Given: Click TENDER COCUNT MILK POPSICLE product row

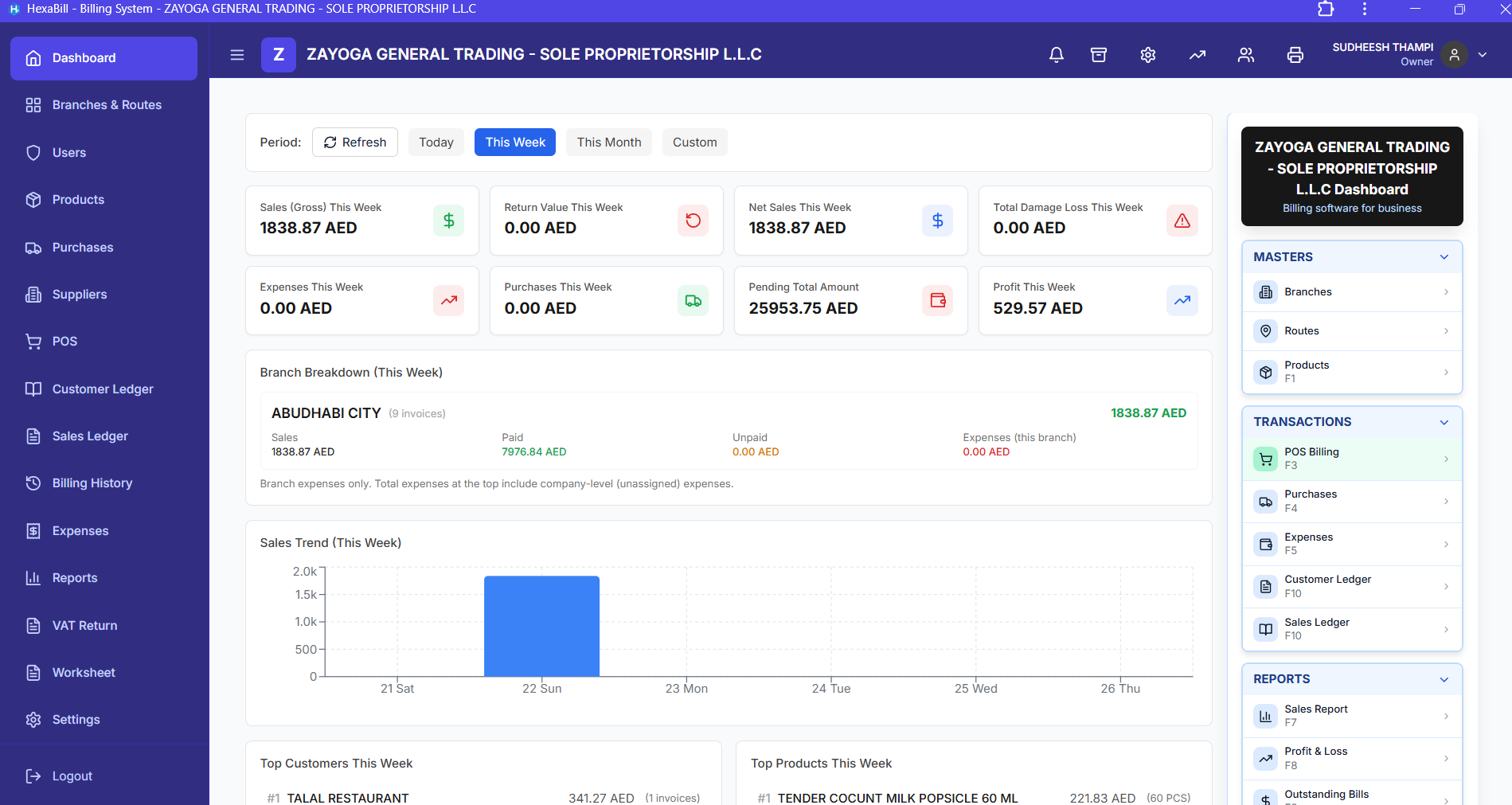Looking at the screenshot, I should pyautogui.click(x=974, y=797).
